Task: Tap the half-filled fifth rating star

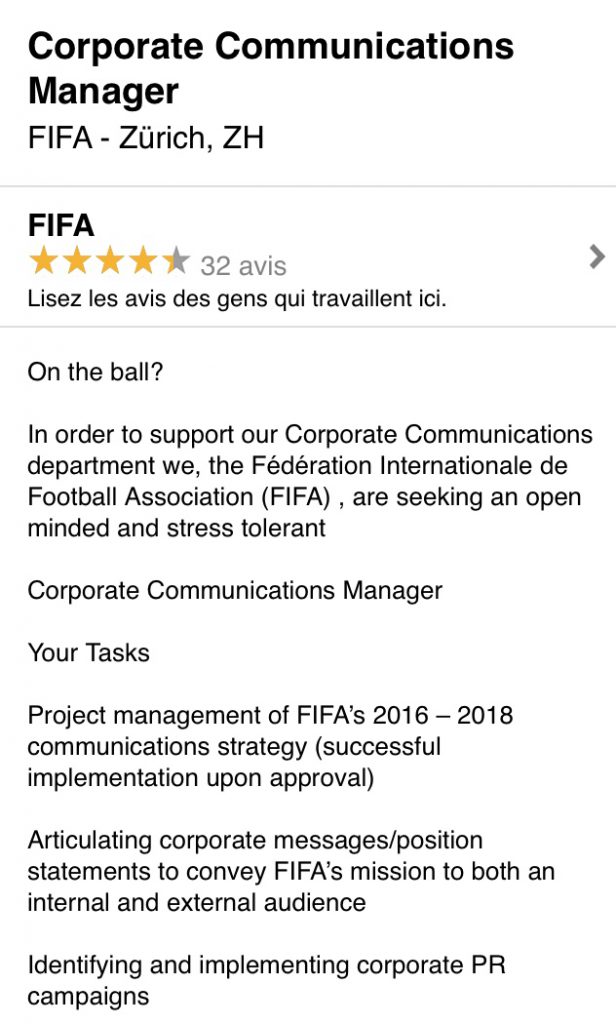Action: click(176, 263)
